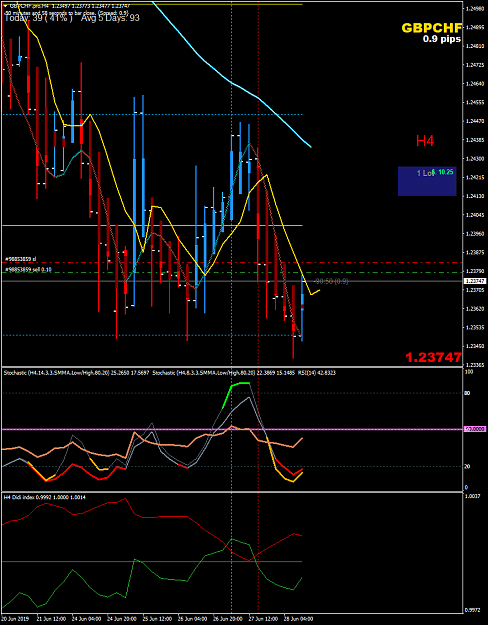
Task: Click the large red 1.23747 price label
Action: (x=433, y=357)
